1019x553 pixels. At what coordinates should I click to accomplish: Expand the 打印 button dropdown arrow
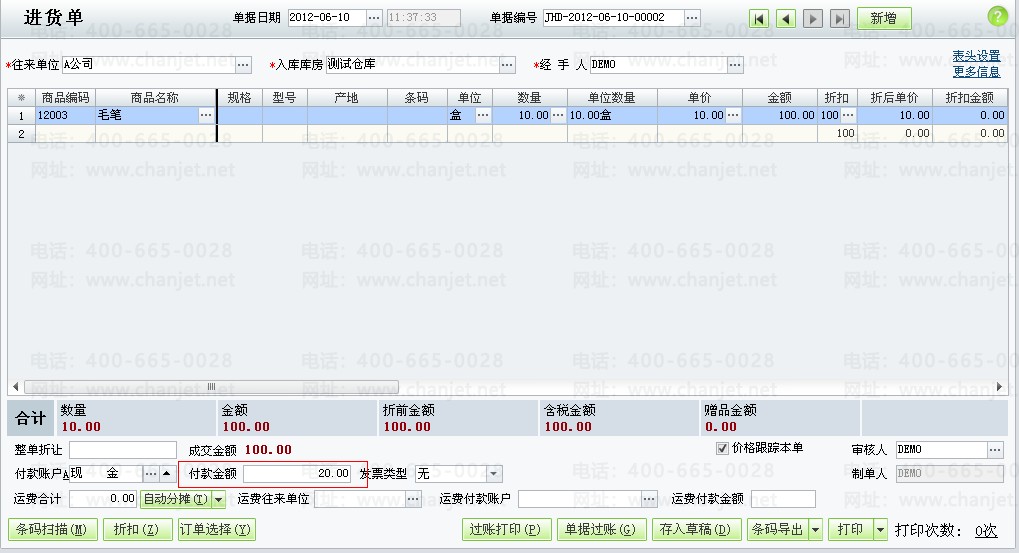pyautogui.click(x=880, y=529)
